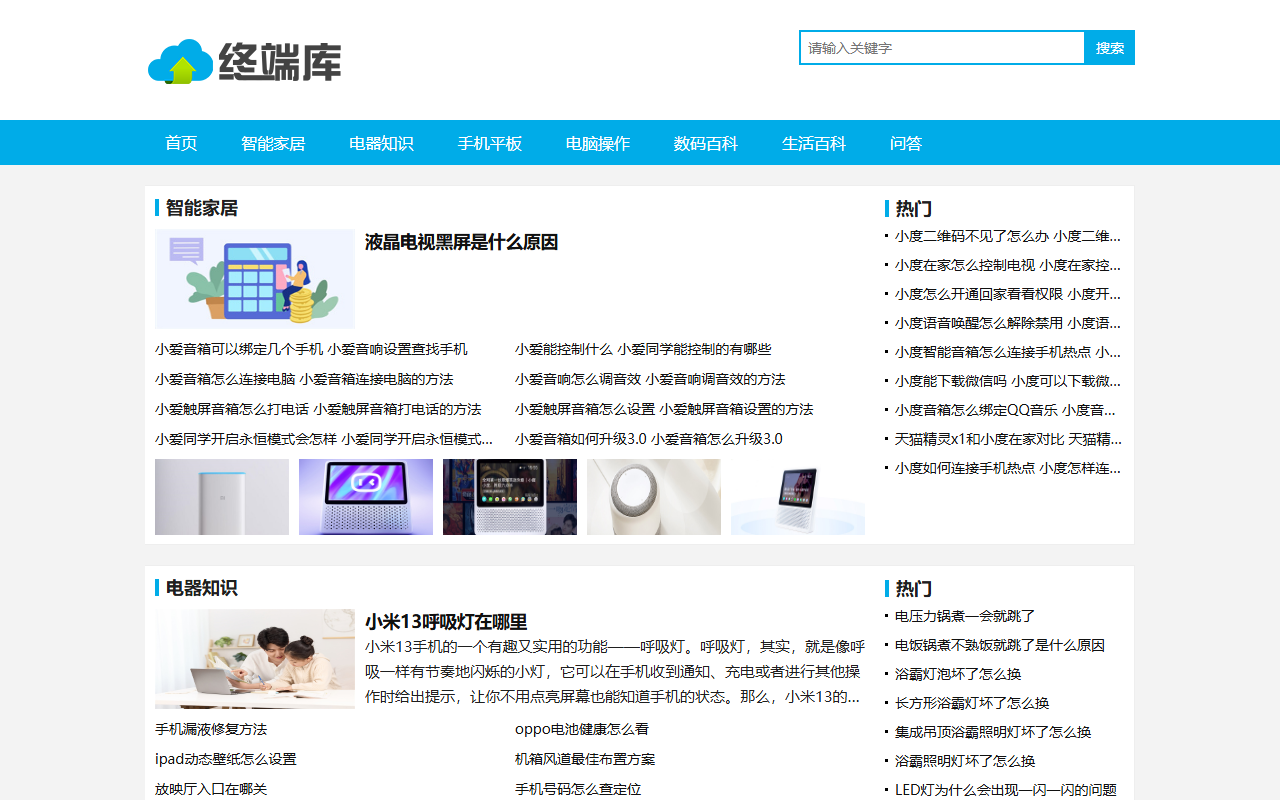
Task: Open hot link 浴霸灯泡坏了怎么换
Action: (x=958, y=674)
